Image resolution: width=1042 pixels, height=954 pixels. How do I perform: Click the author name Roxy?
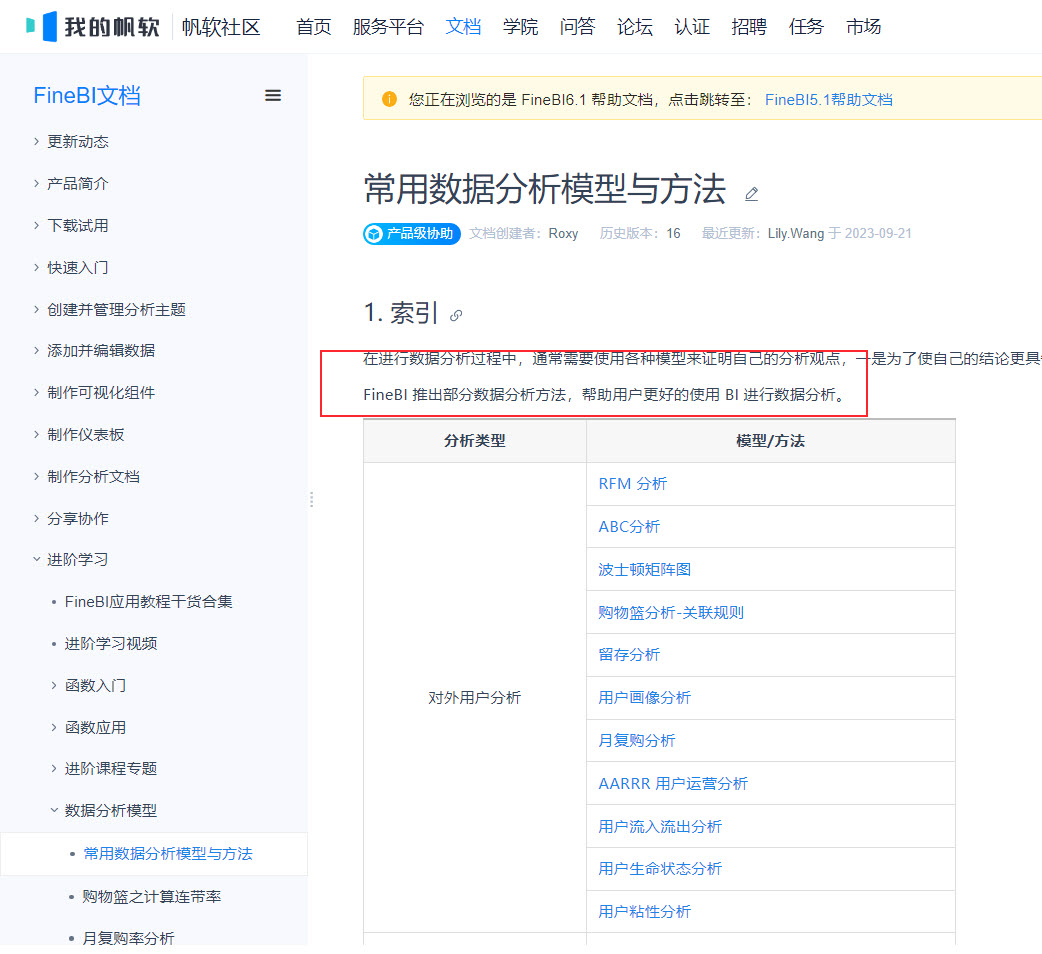pyautogui.click(x=563, y=233)
